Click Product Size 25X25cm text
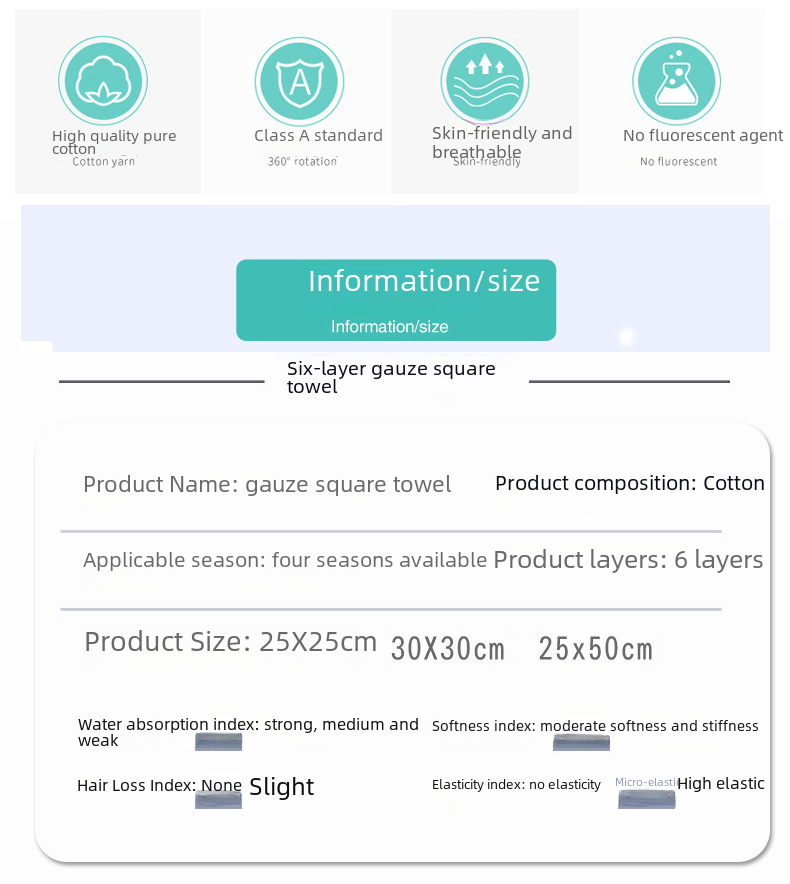The height and width of the screenshot is (884, 790). click(x=230, y=642)
